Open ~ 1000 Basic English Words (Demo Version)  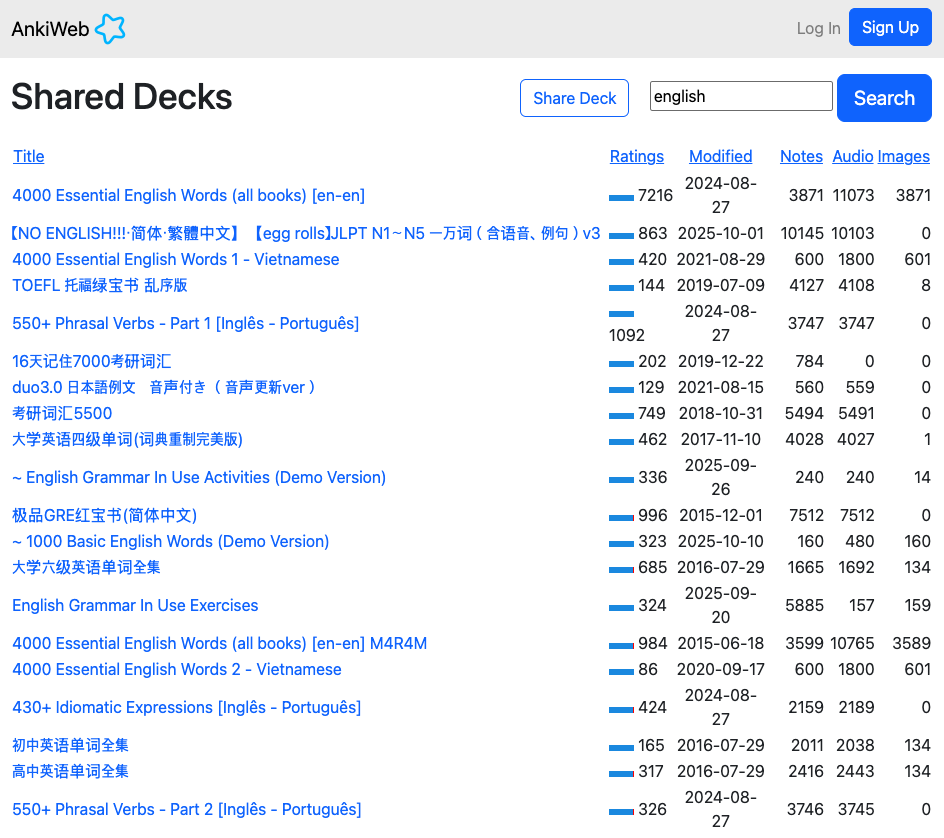click(x=170, y=541)
